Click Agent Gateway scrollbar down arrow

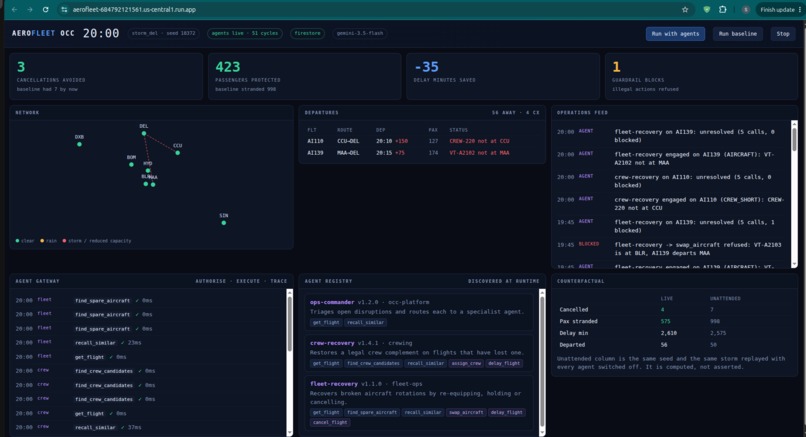point(289,432)
